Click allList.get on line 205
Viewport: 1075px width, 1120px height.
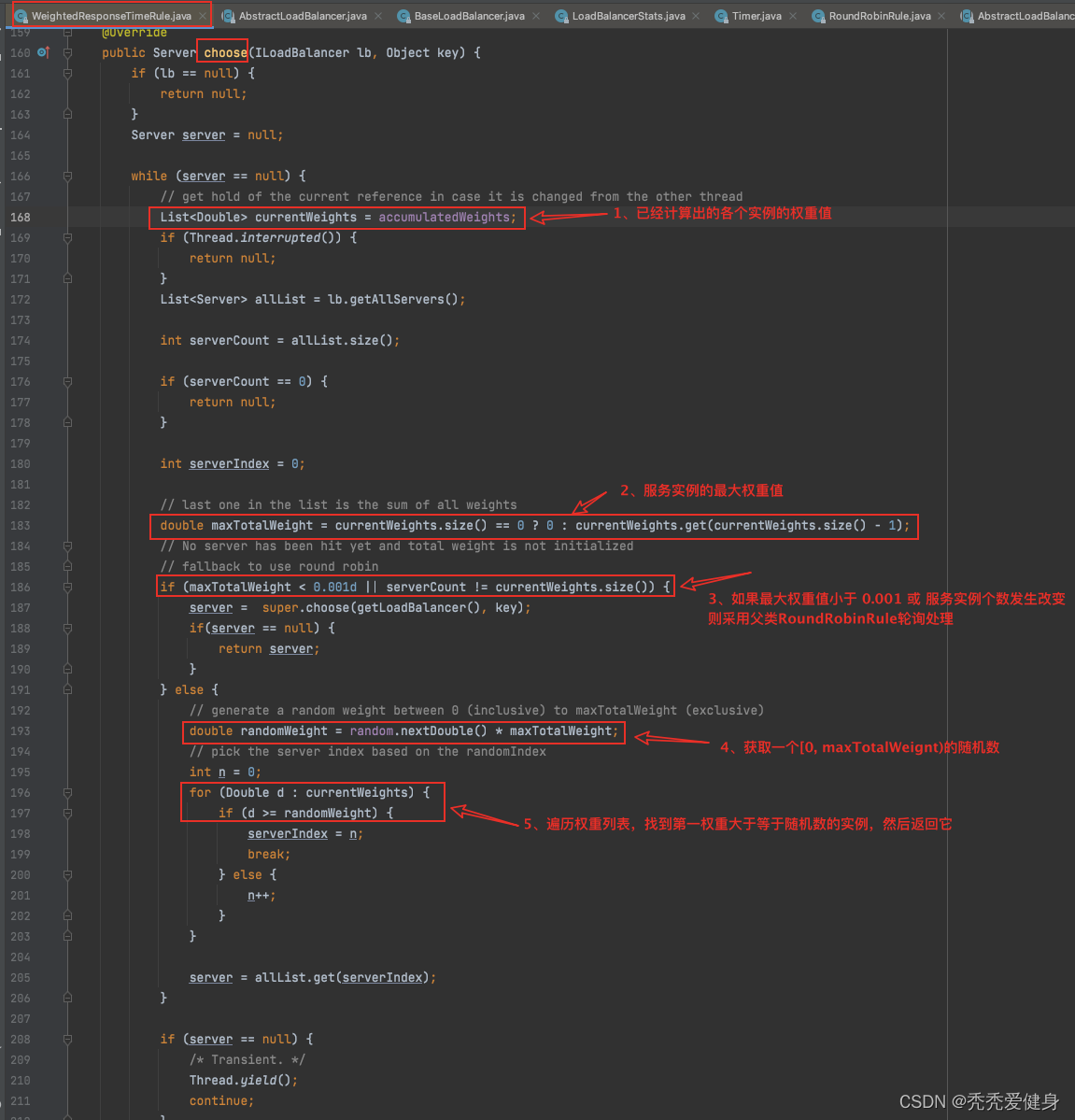(x=294, y=978)
